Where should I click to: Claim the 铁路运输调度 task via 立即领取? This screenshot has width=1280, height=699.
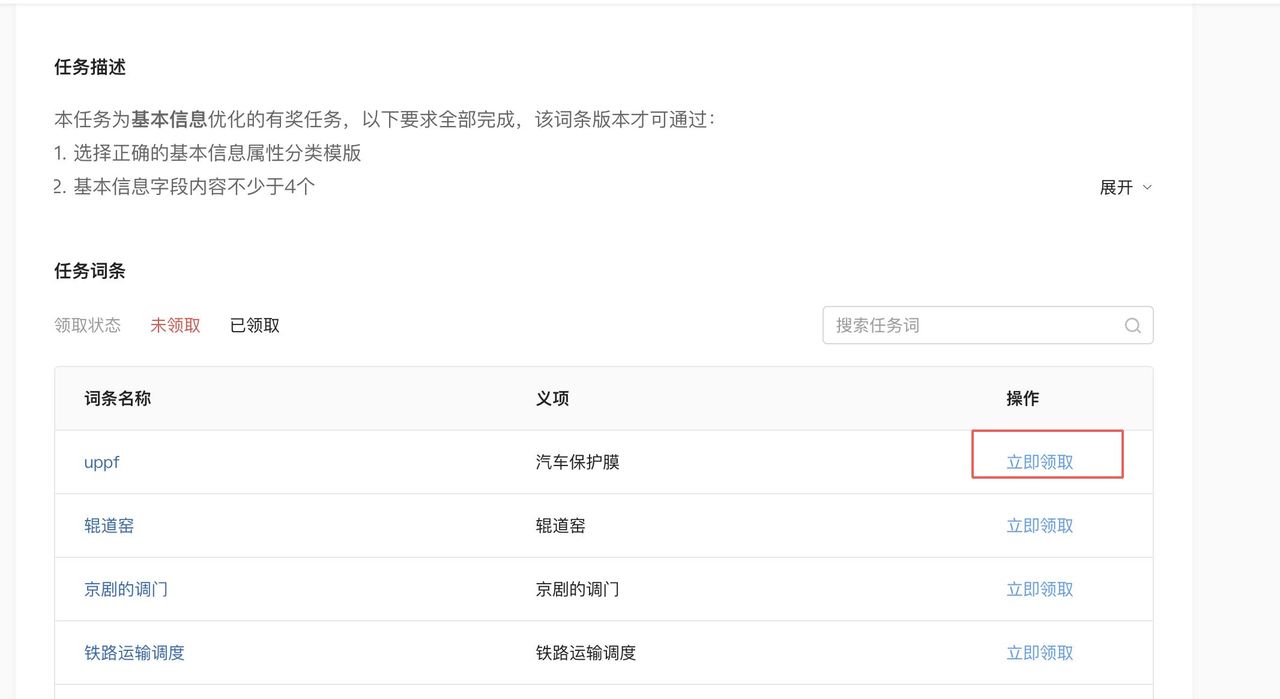pyautogui.click(x=1039, y=652)
